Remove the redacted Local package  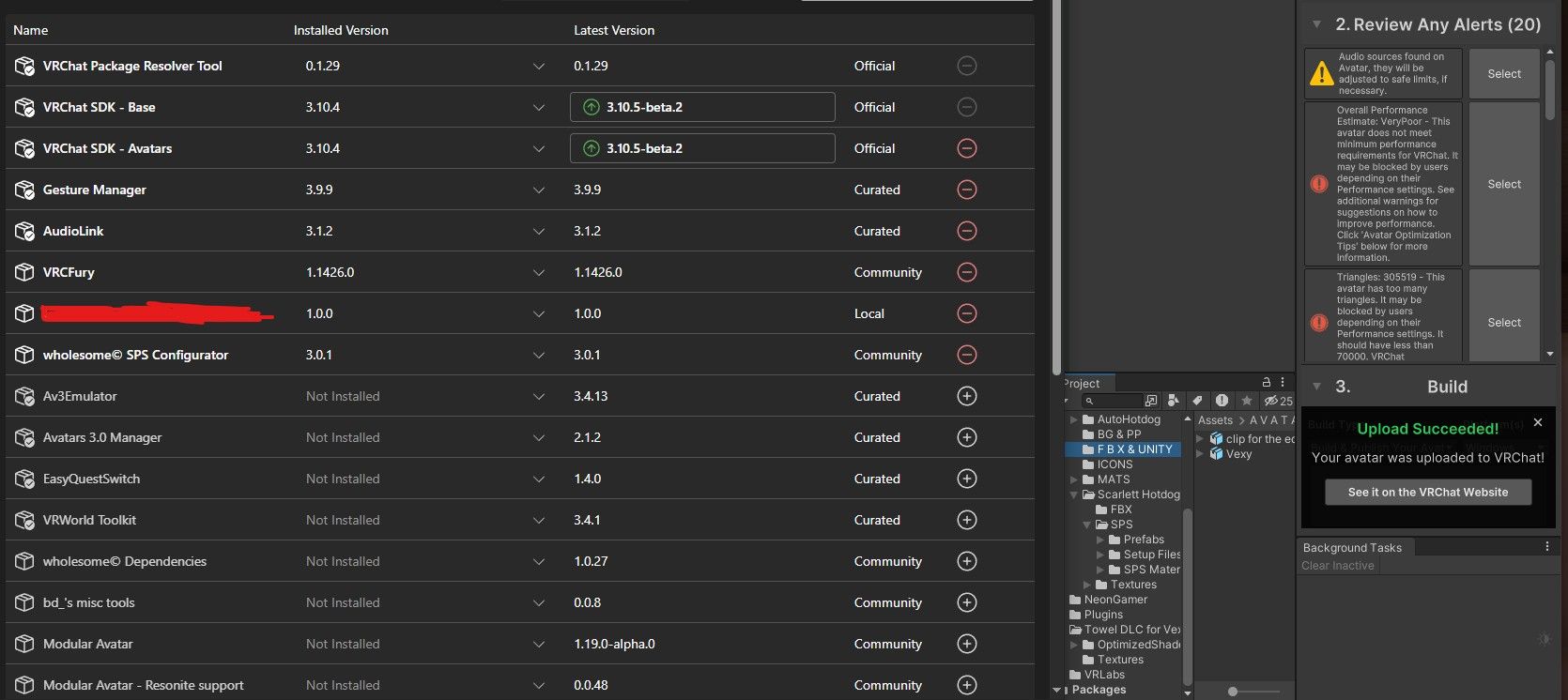pos(967,313)
